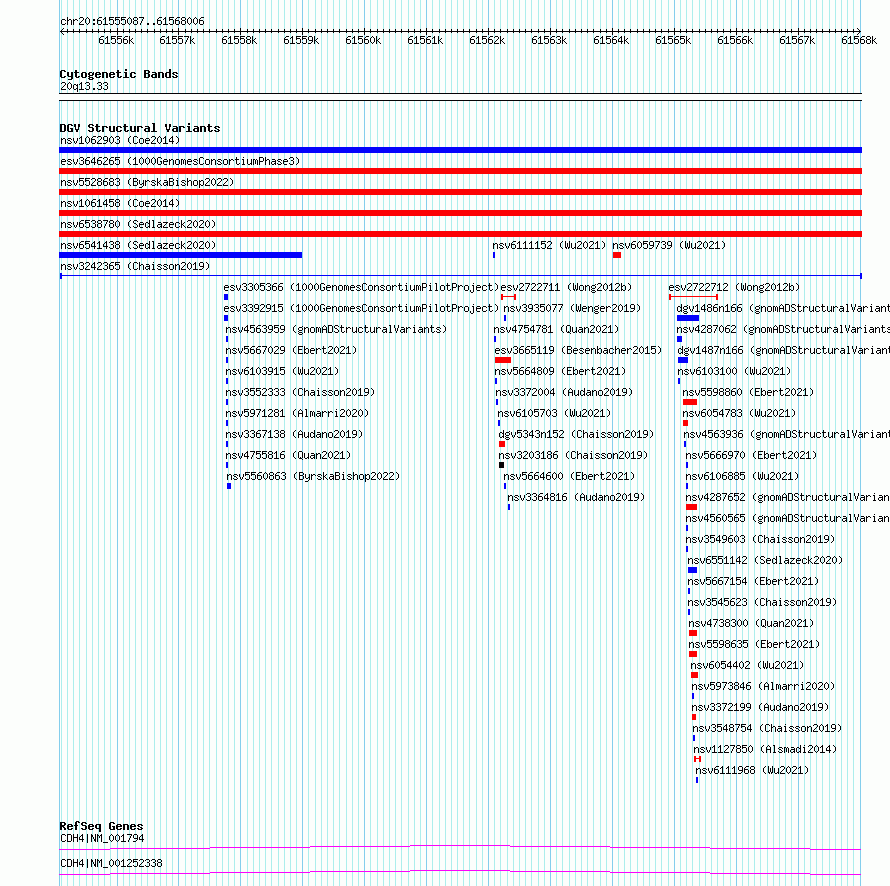The width and height of the screenshot is (890, 886).
Task: Open nsv5971281 (Almarri2020) variant
Action: click(x=297, y=413)
